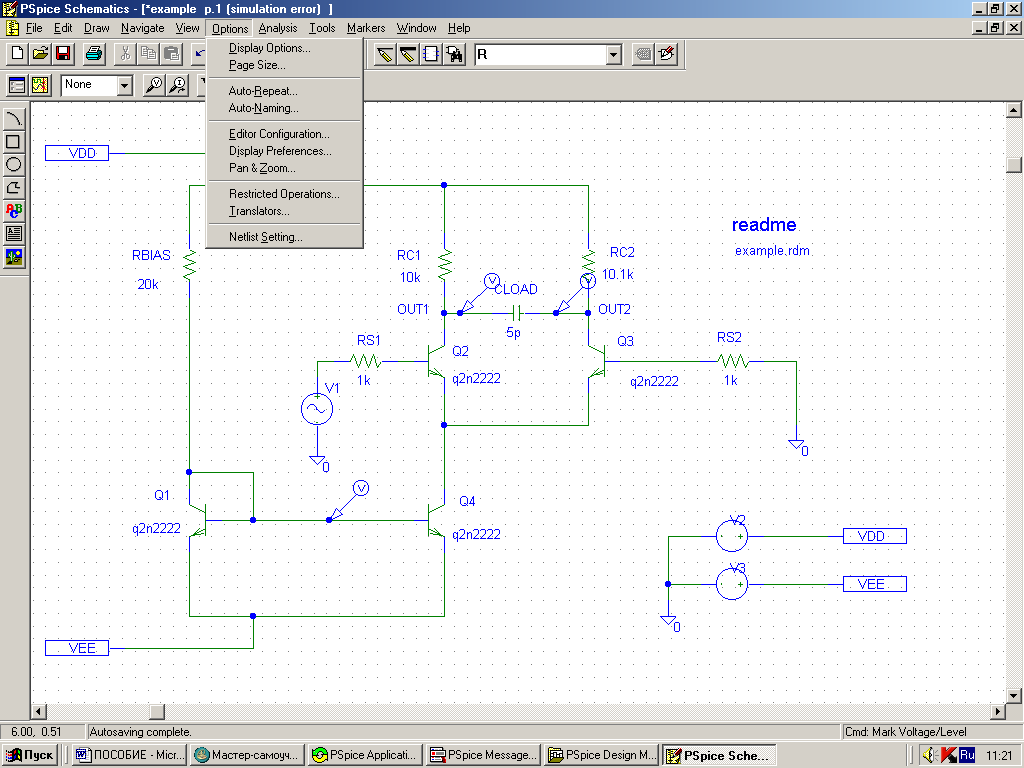The image size is (1024, 768).
Task: Select the Draw Text ABC tool
Action: 14,210
